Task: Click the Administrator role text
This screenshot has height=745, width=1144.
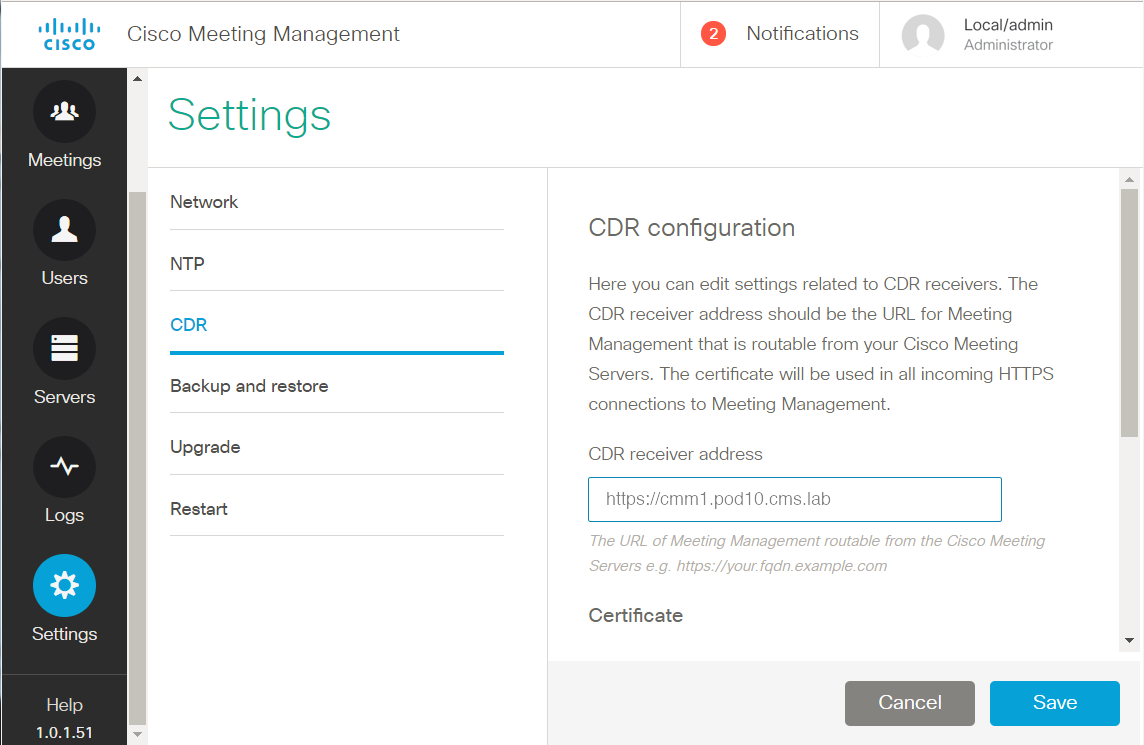Action: pos(1008,45)
